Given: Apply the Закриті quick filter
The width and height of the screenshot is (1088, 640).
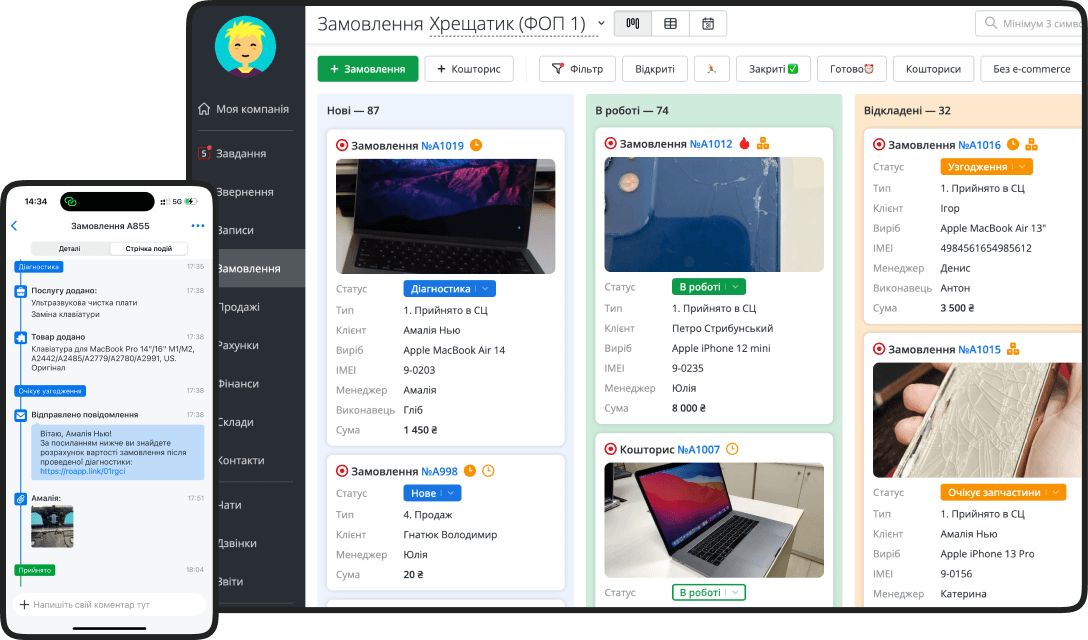Looking at the screenshot, I should 773,69.
